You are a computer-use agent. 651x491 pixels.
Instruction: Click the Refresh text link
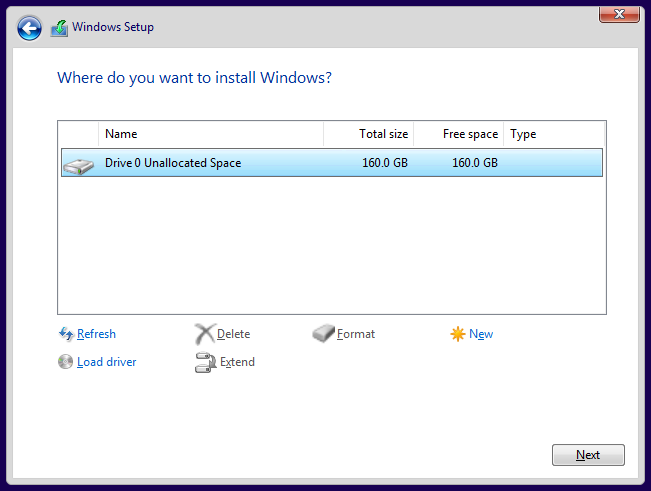(96, 334)
